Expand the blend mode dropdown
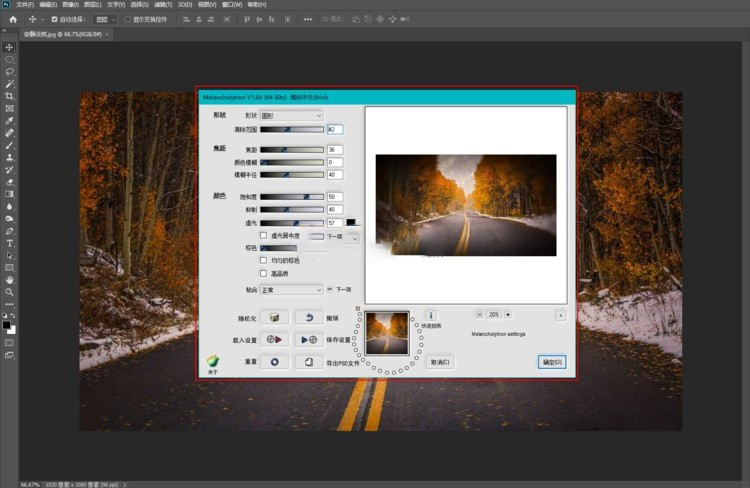The width and height of the screenshot is (750, 488). 291,290
